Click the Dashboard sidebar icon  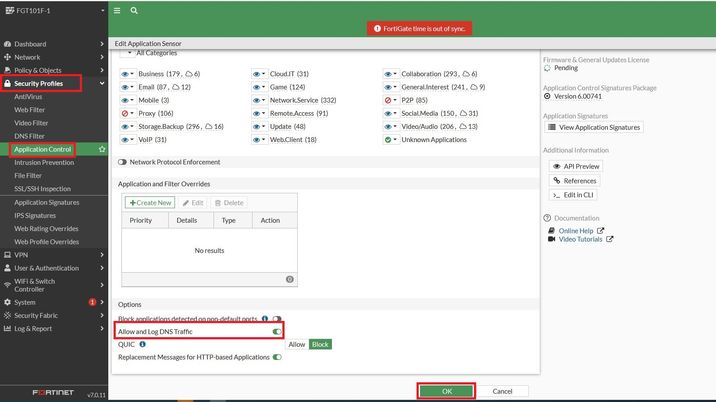coord(7,44)
